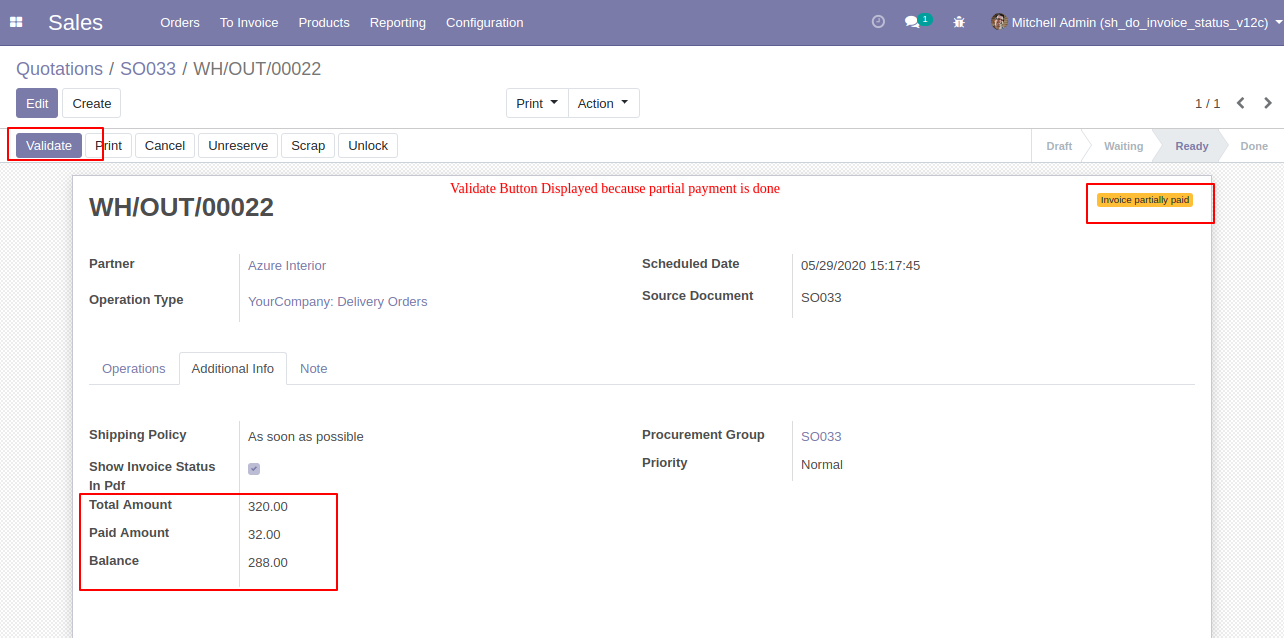Click the Edit button

point(37,103)
